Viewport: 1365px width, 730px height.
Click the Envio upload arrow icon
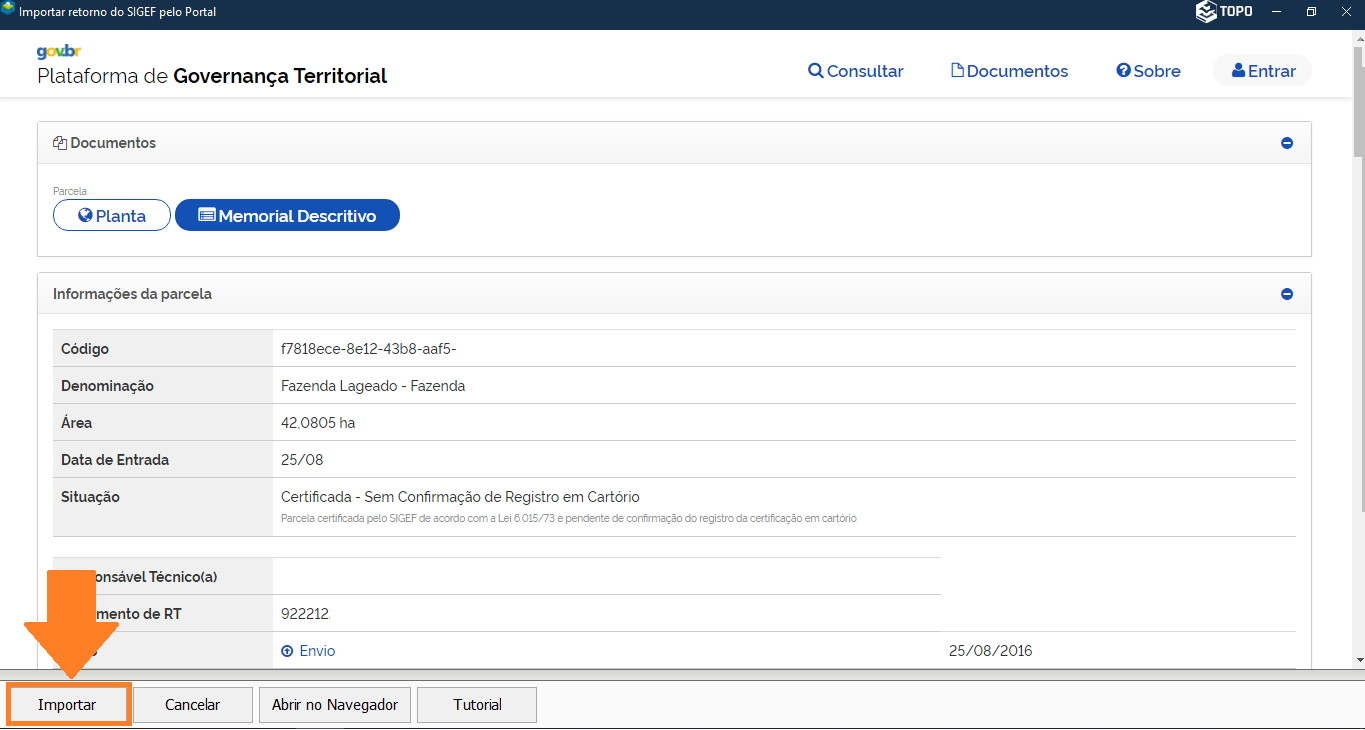coord(287,651)
